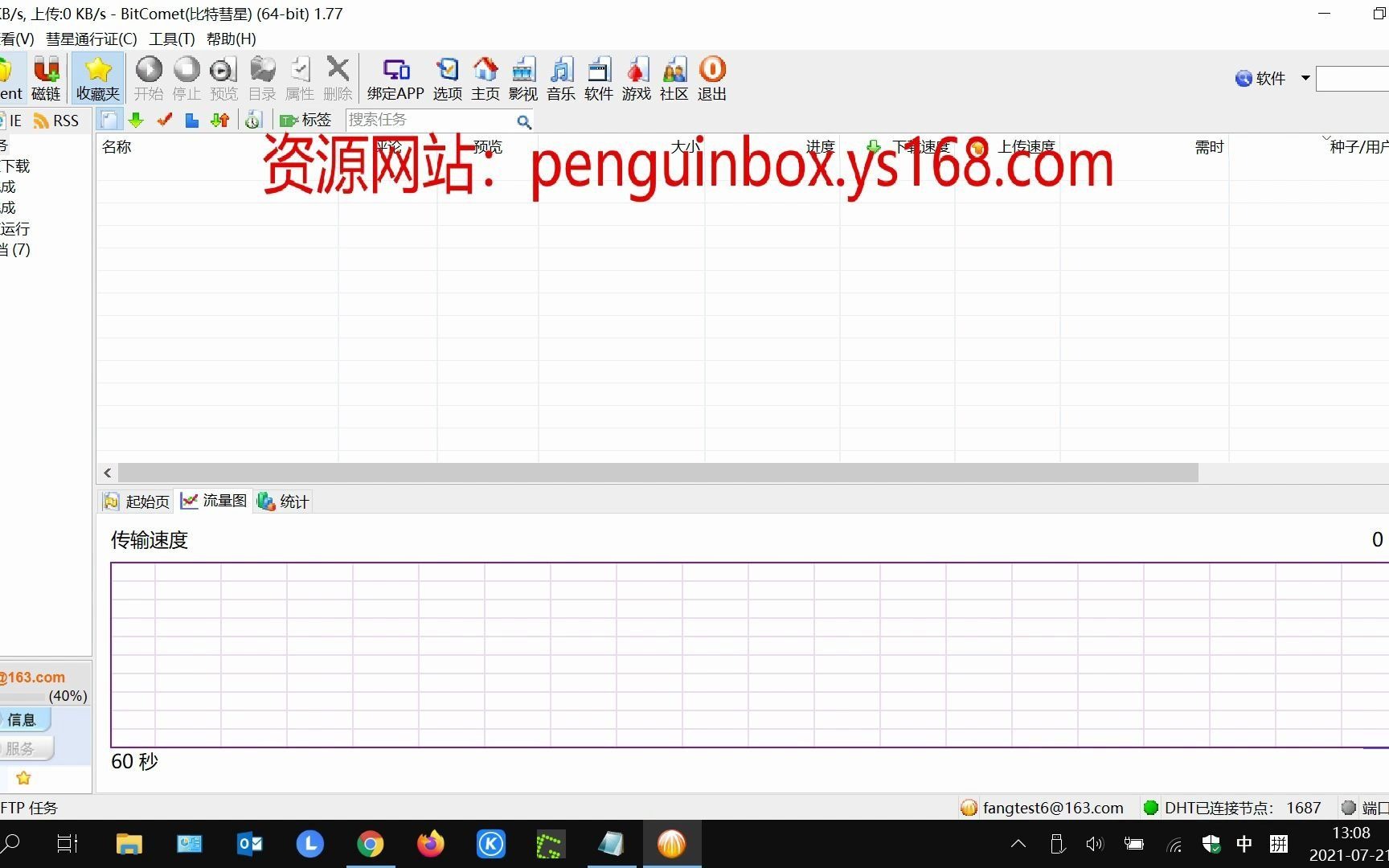Viewport: 1389px width, 868px height.
Task: Filter active tasks with up-down arrows icon
Action: click(219, 121)
